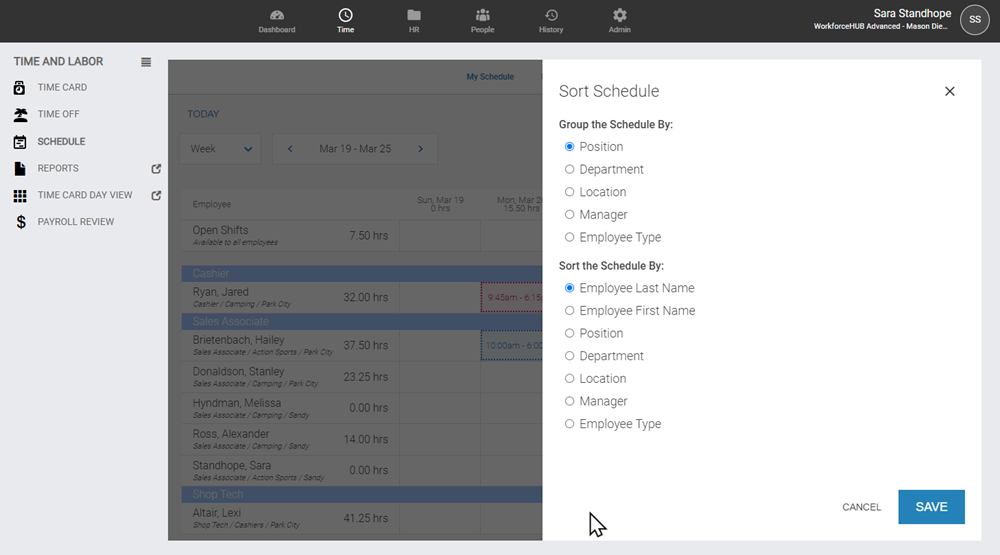The height and width of the screenshot is (555, 1000).
Task: Collapse sidebar with hamburger menu icon
Action: pos(146,62)
